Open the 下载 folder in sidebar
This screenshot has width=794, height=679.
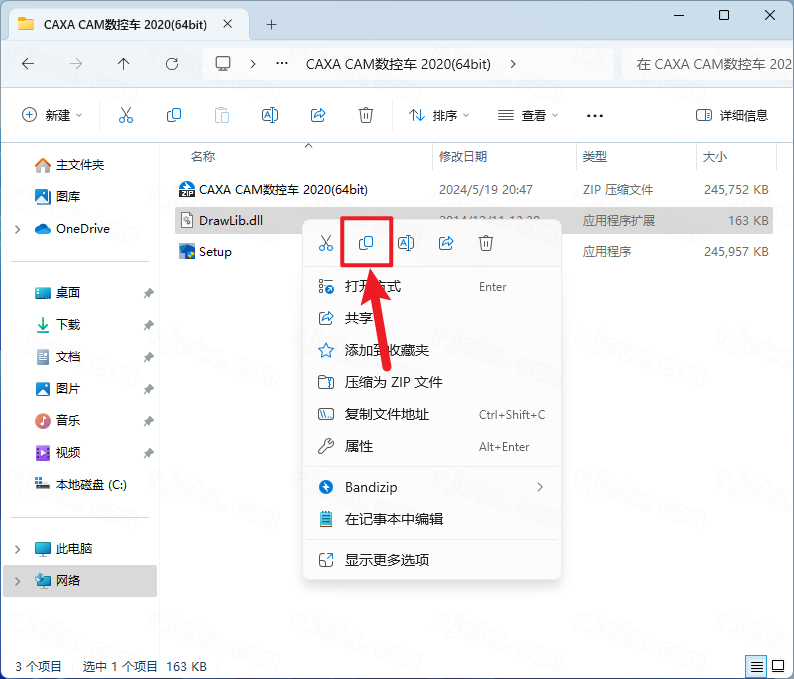click(x=68, y=325)
